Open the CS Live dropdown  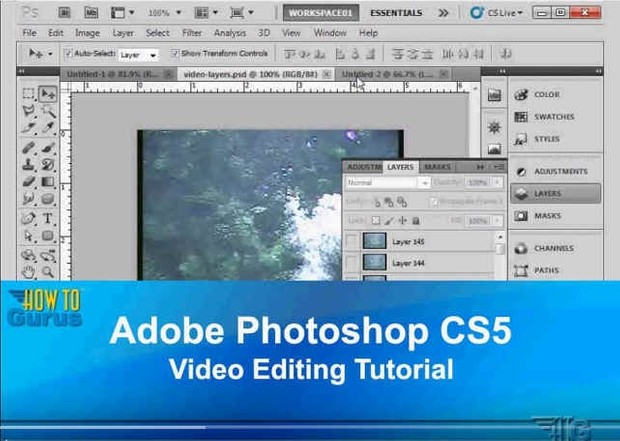497,13
